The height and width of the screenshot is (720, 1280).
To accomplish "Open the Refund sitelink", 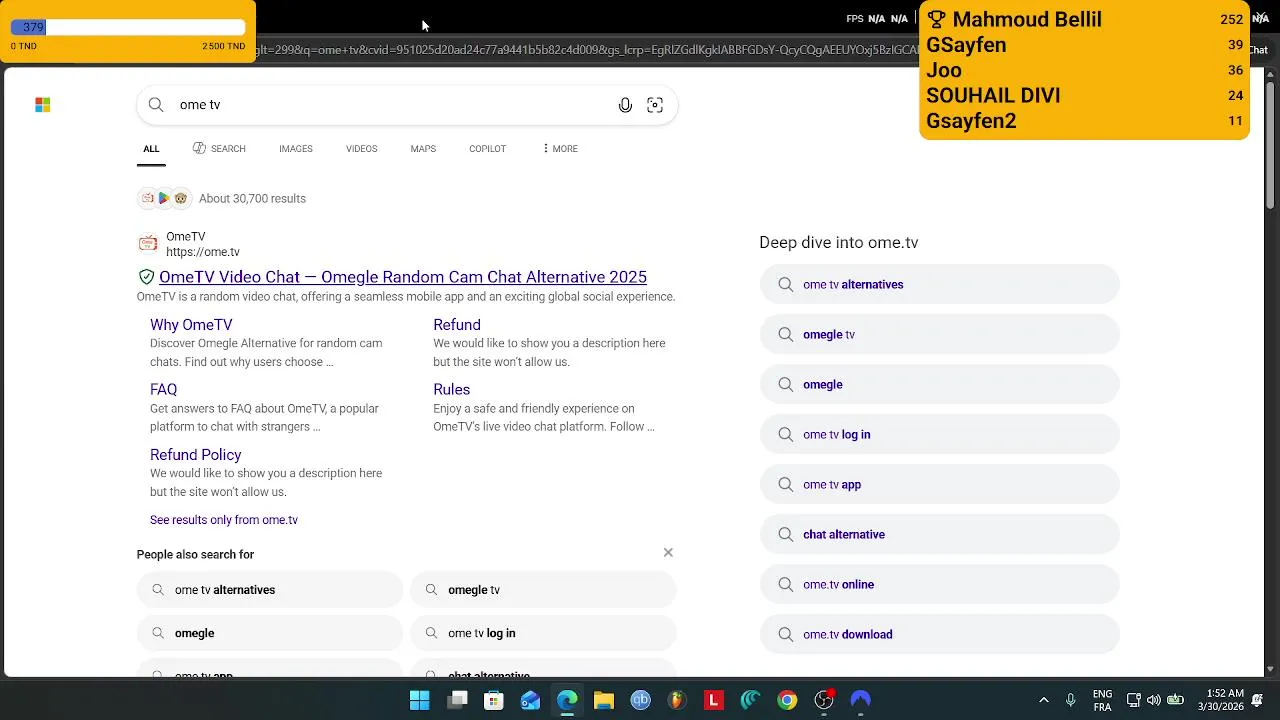I will point(457,325).
